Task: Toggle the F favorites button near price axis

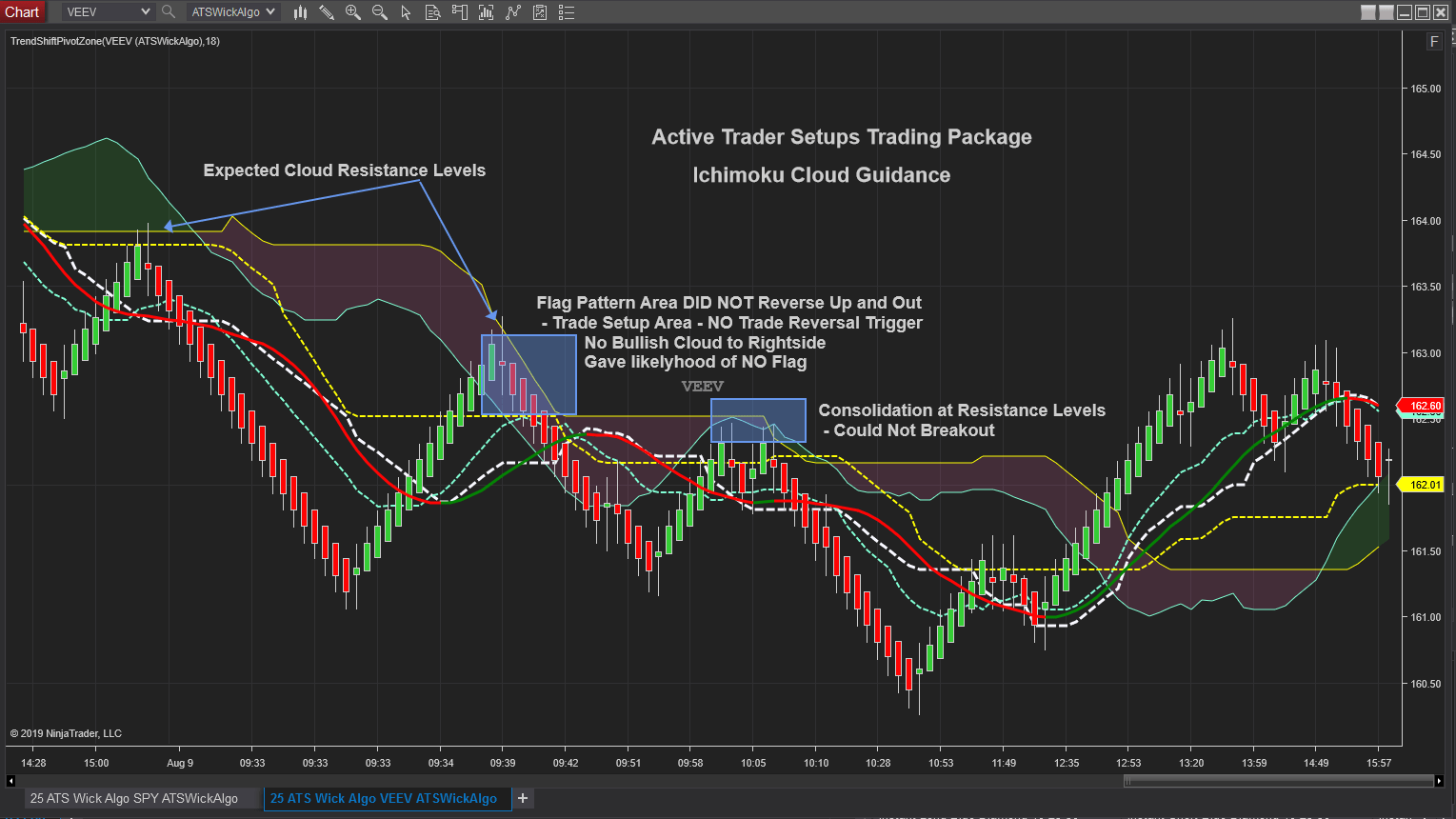Action: (x=1433, y=42)
